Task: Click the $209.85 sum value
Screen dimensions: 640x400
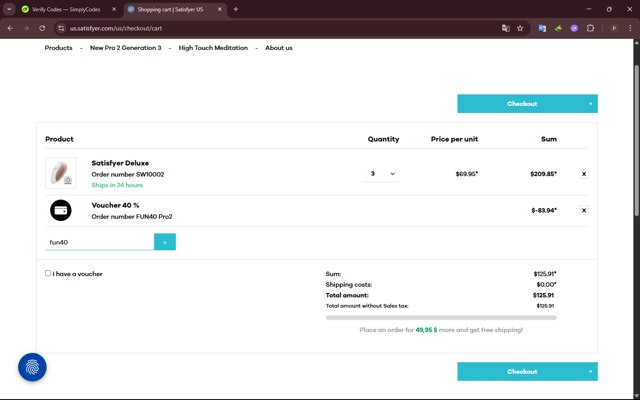Action: [543, 174]
